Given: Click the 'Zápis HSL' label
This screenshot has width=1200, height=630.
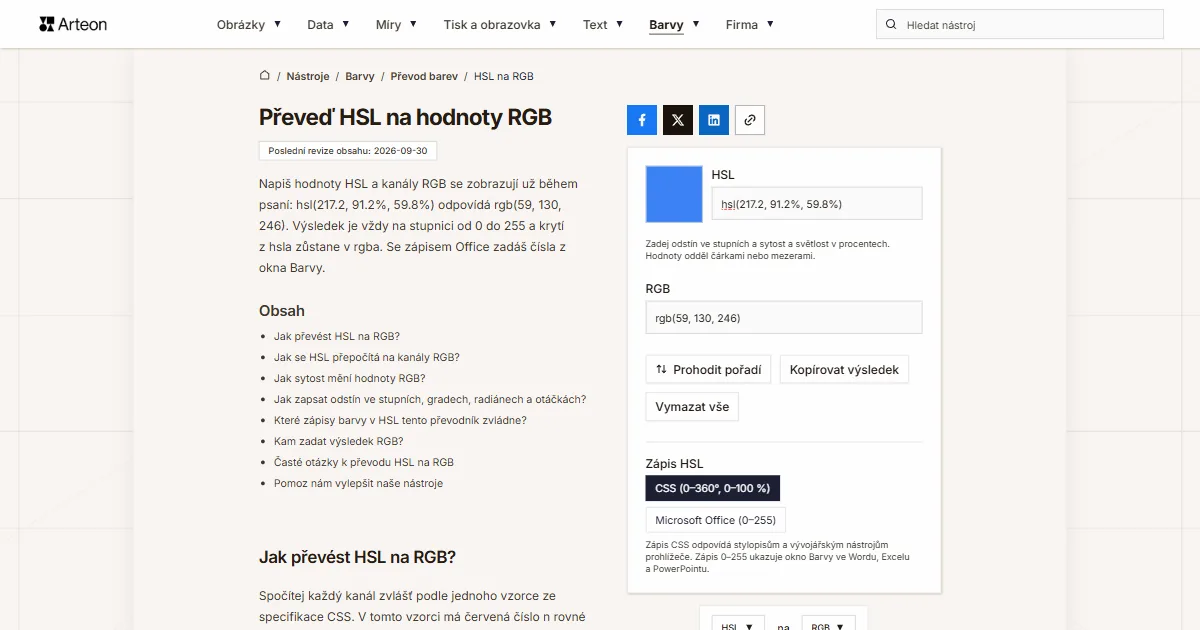Looking at the screenshot, I should point(675,463).
